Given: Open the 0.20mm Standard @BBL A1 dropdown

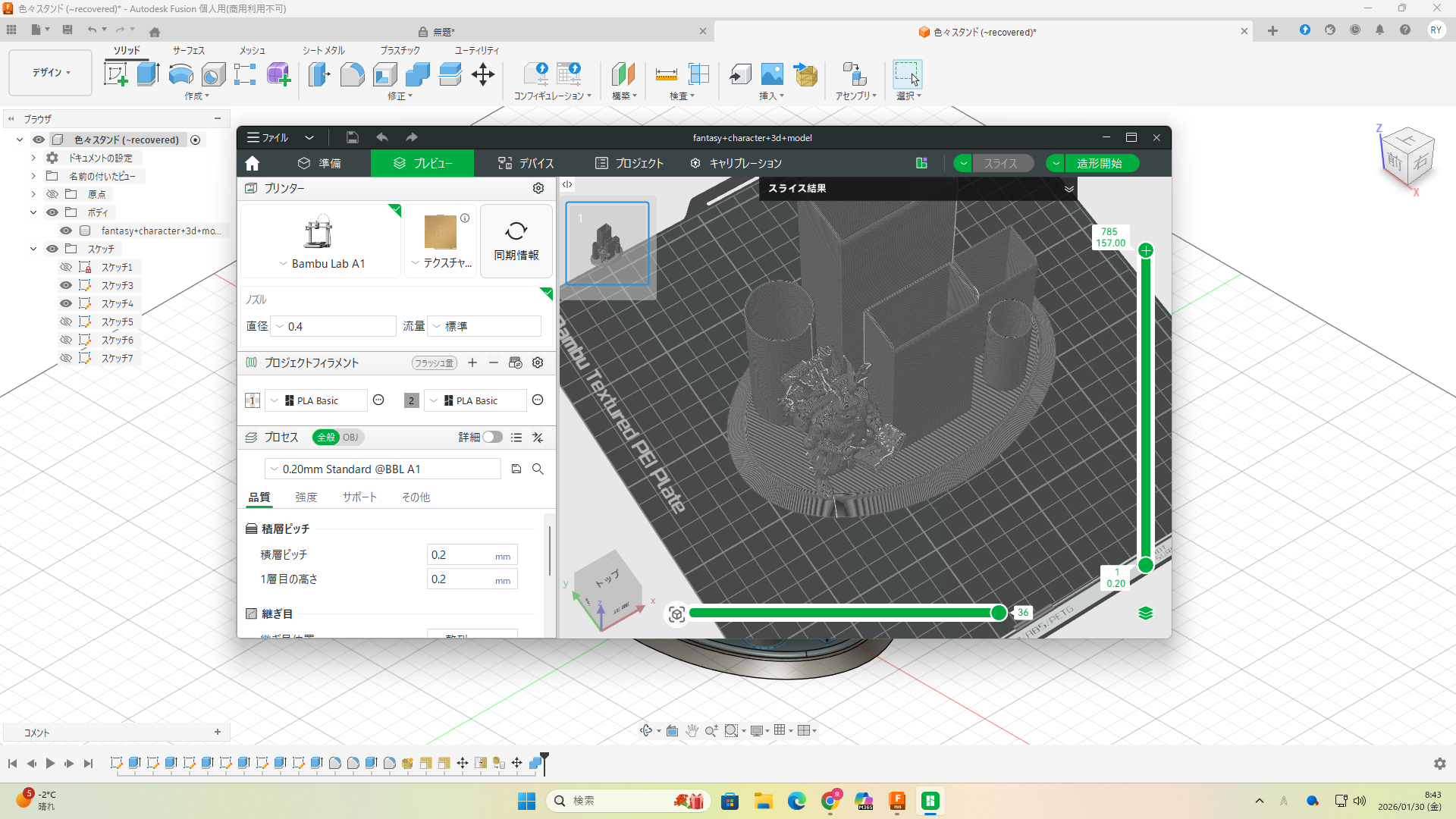Looking at the screenshot, I should tap(382, 469).
